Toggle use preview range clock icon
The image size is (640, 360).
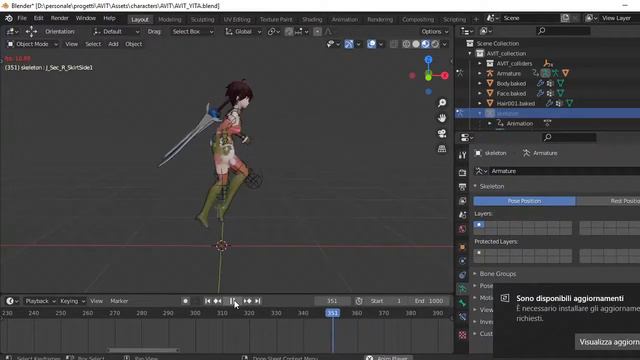359,301
